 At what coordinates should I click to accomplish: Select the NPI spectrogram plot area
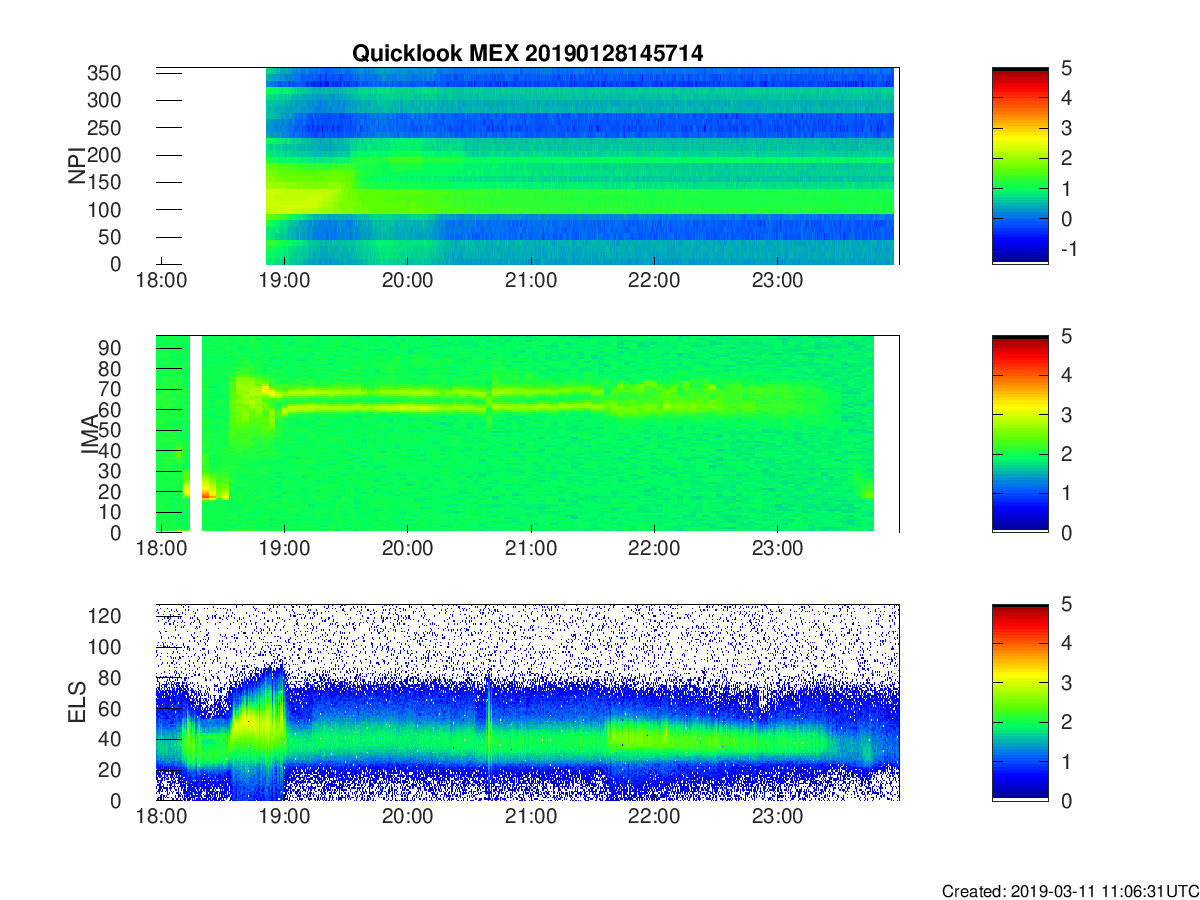pos(528,166)
